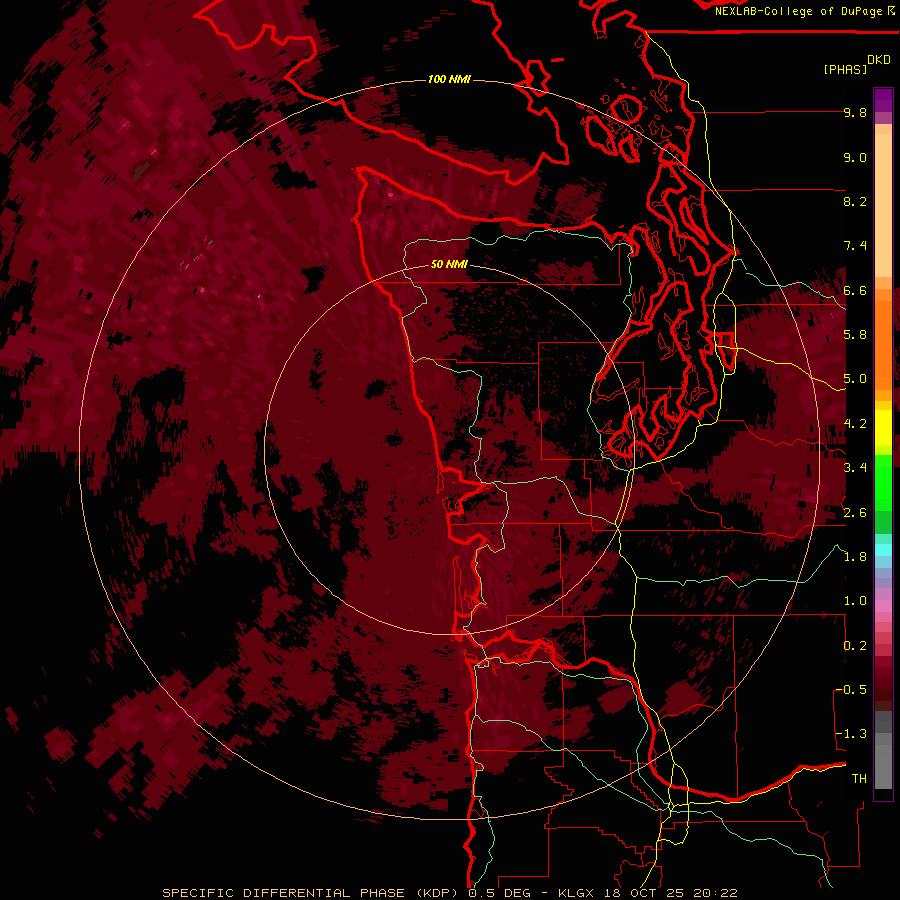
Task: Click the 6.6 value on the color scale
Action: coord(855,290)
